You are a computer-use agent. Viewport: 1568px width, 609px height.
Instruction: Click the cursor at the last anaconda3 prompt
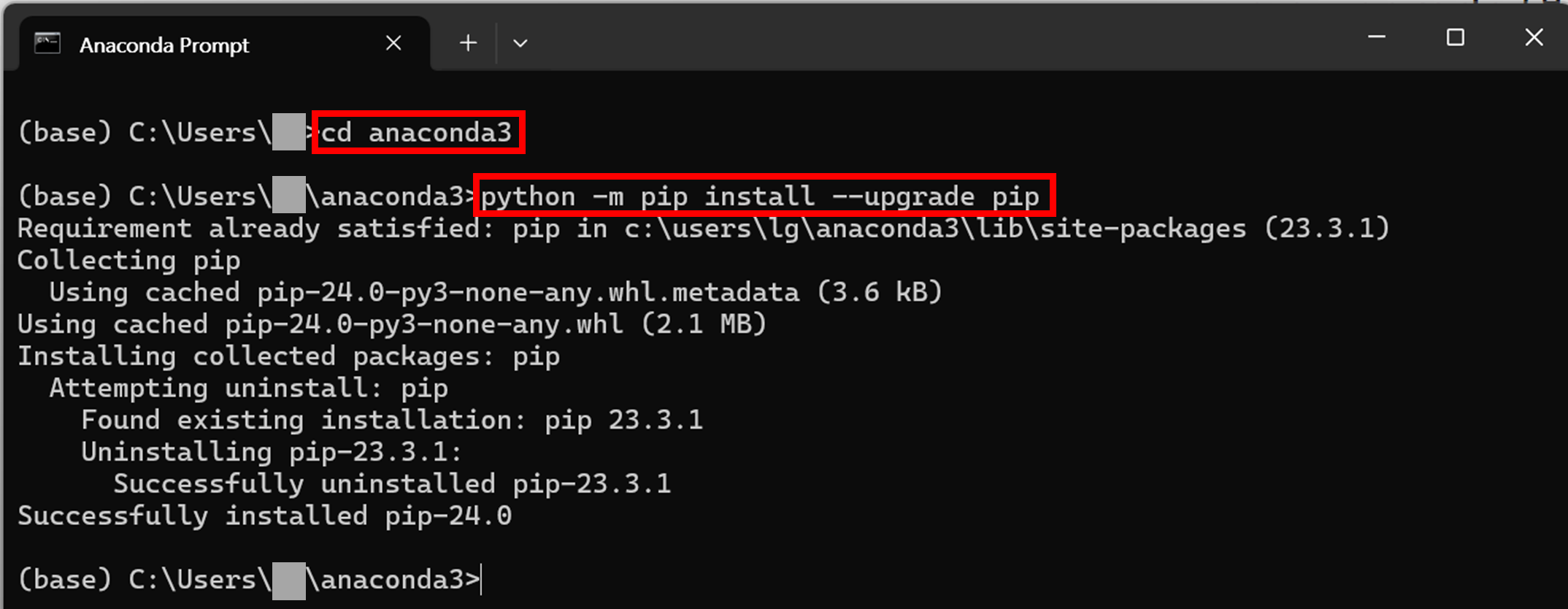tap(482, 580)
